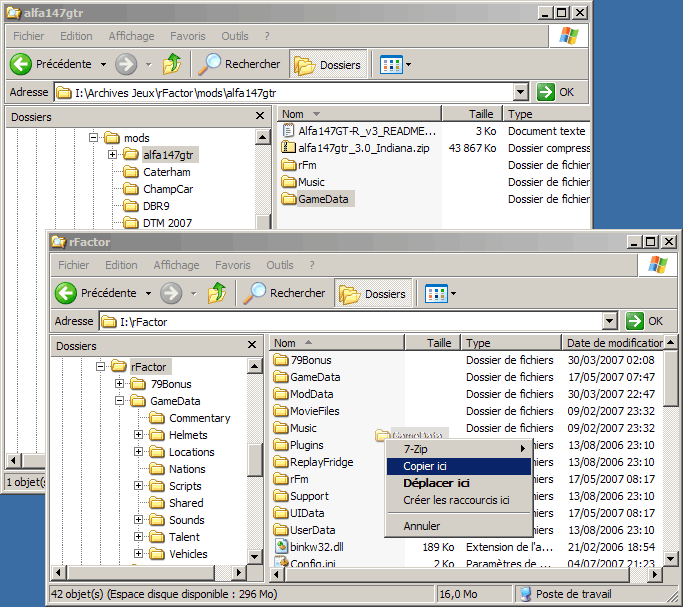The height and width of the screenshot is (607, 683).
Task: Open Affichage menu in alfa147gtr window
Action: [x=132, y=36]
